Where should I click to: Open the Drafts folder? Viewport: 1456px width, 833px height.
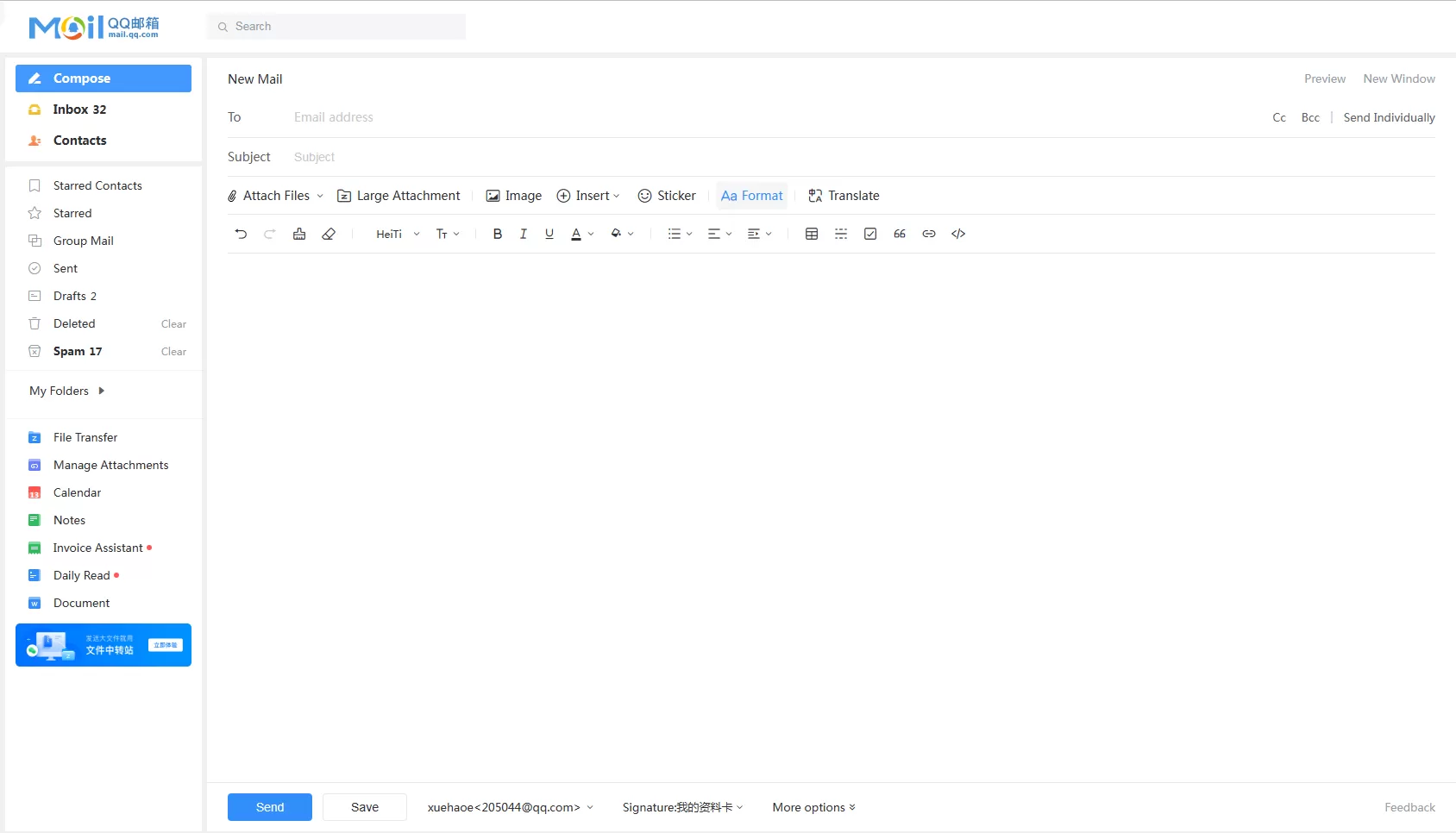70,296
